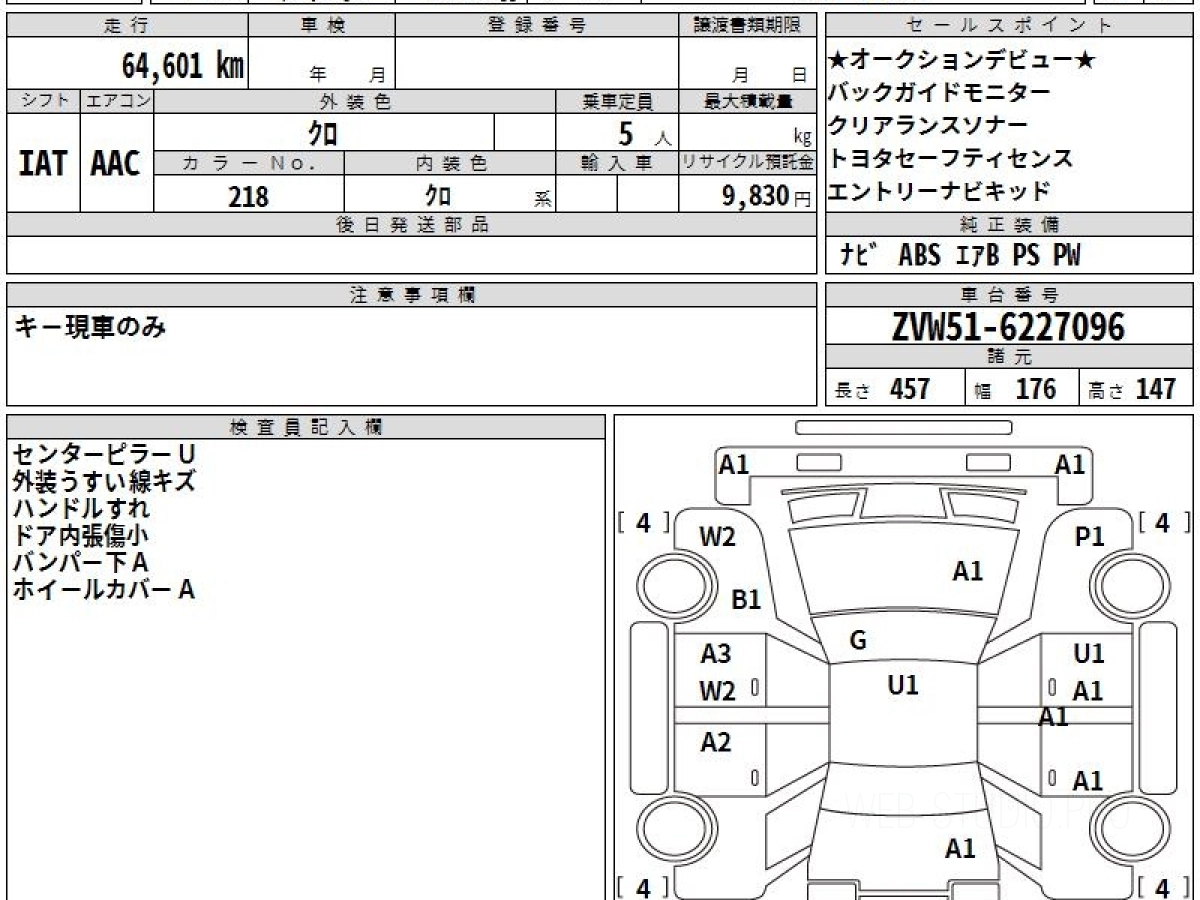The height and width of the screenshot is (900, 1200).
Task: Select inspector note センターピラー U
Action: [103, 455]
